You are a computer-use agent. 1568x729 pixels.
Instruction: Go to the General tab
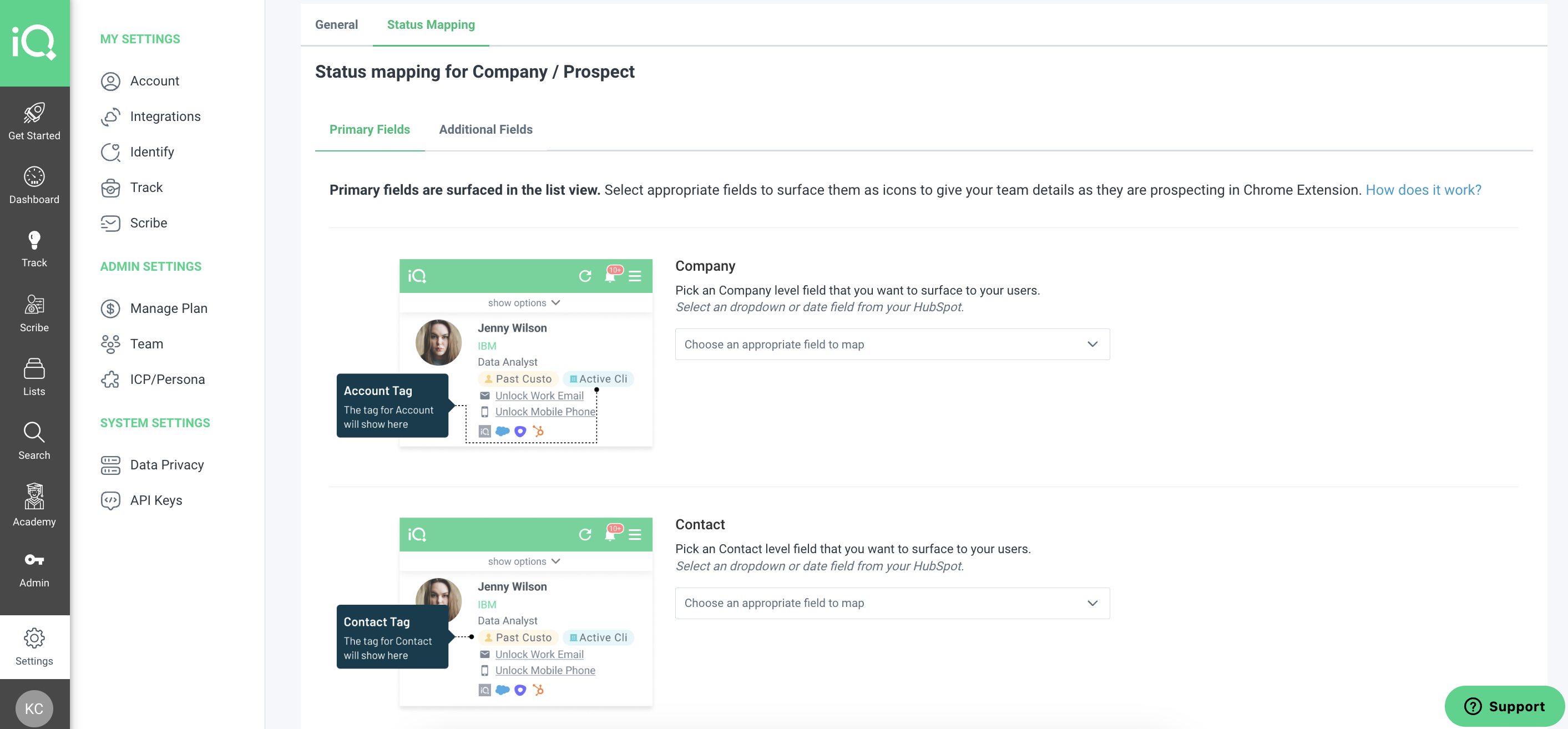click(336, 24)
